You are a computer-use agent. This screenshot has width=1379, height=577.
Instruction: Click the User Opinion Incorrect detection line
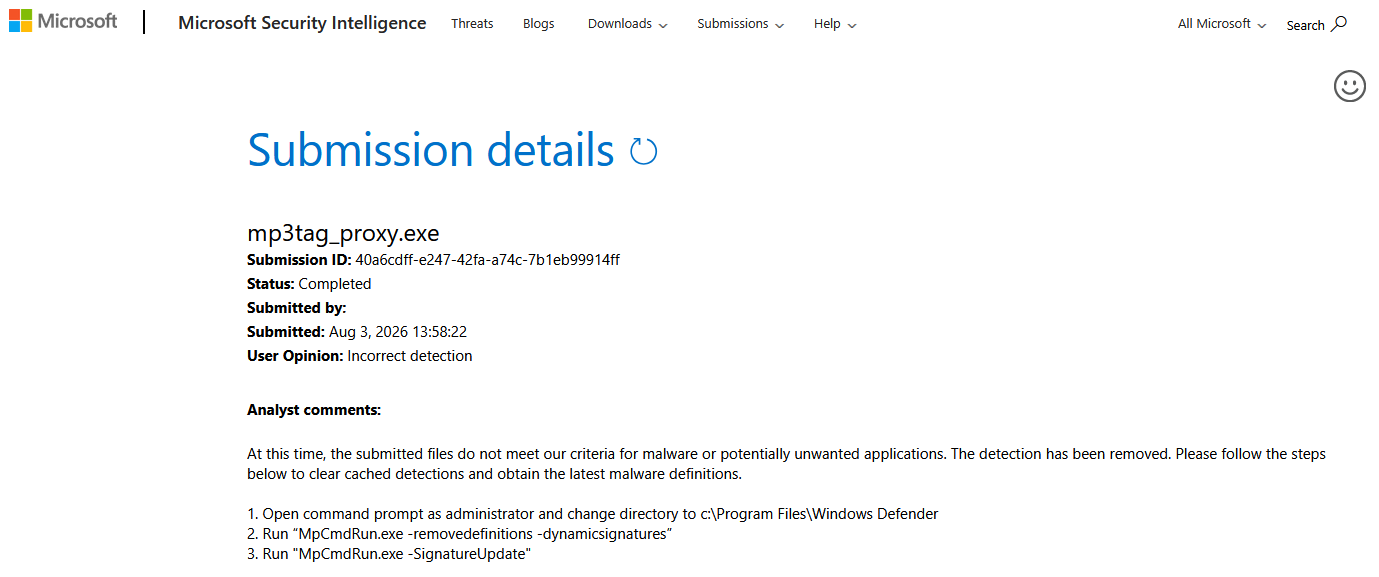(360, 356)
